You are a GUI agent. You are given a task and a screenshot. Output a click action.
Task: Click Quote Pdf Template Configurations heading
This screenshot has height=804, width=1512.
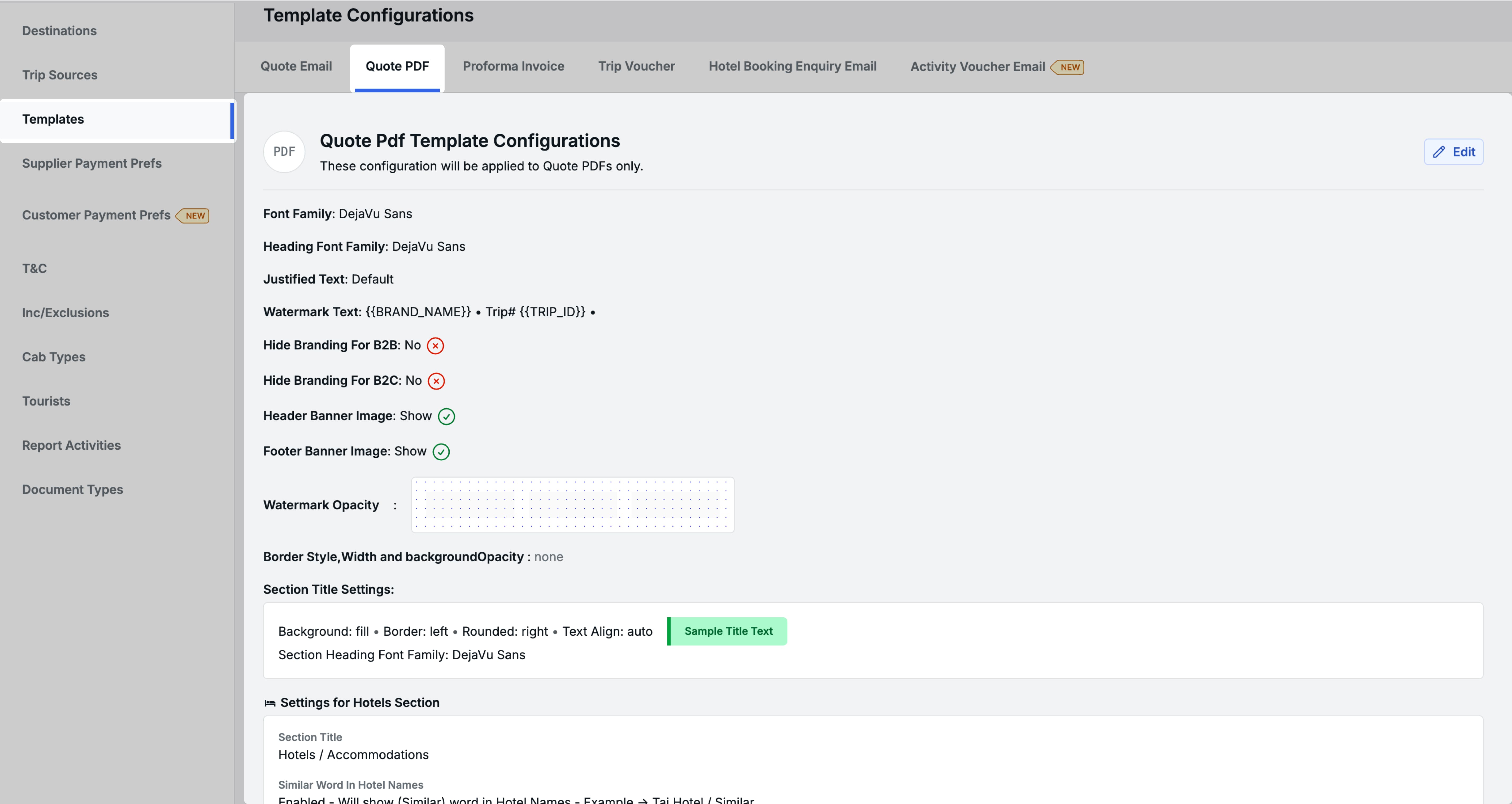point(470,141)
